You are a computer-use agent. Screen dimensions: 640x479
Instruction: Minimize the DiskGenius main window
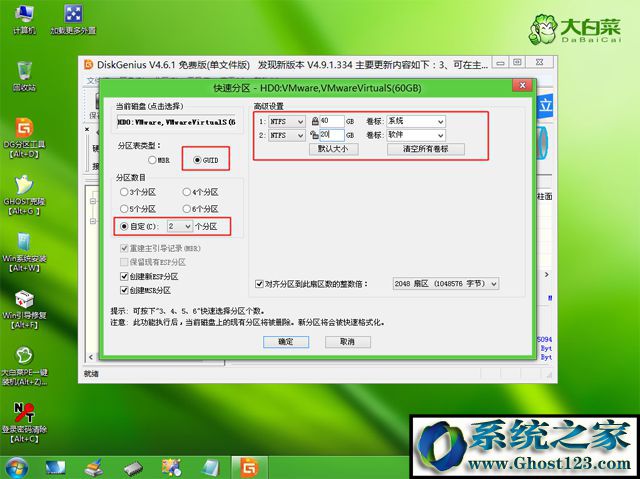tap(500, 62)
